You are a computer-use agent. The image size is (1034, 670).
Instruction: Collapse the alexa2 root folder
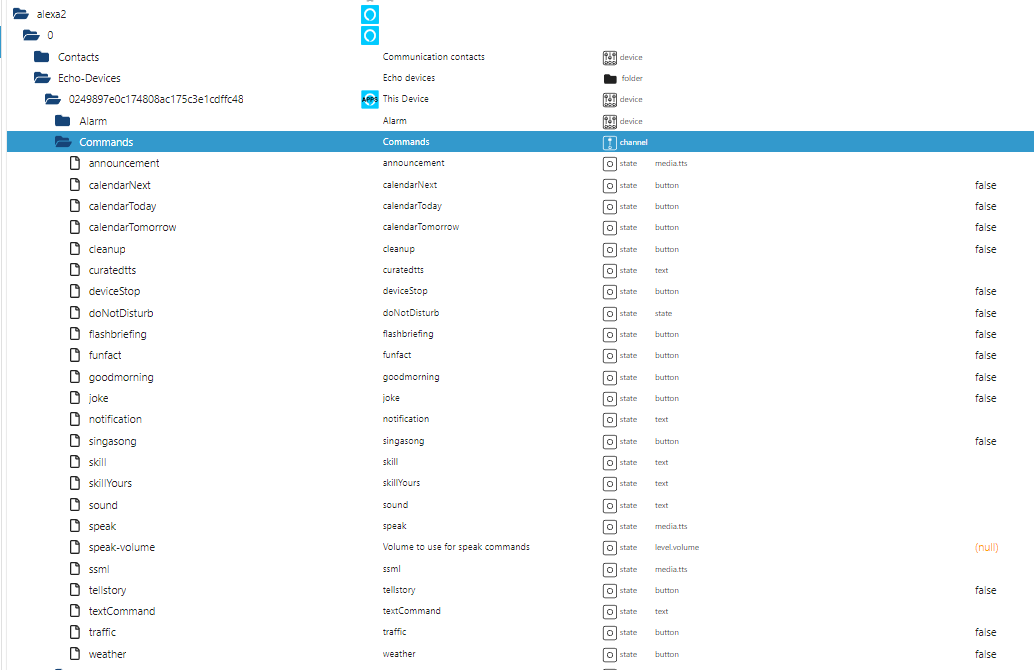pos(20,14)
